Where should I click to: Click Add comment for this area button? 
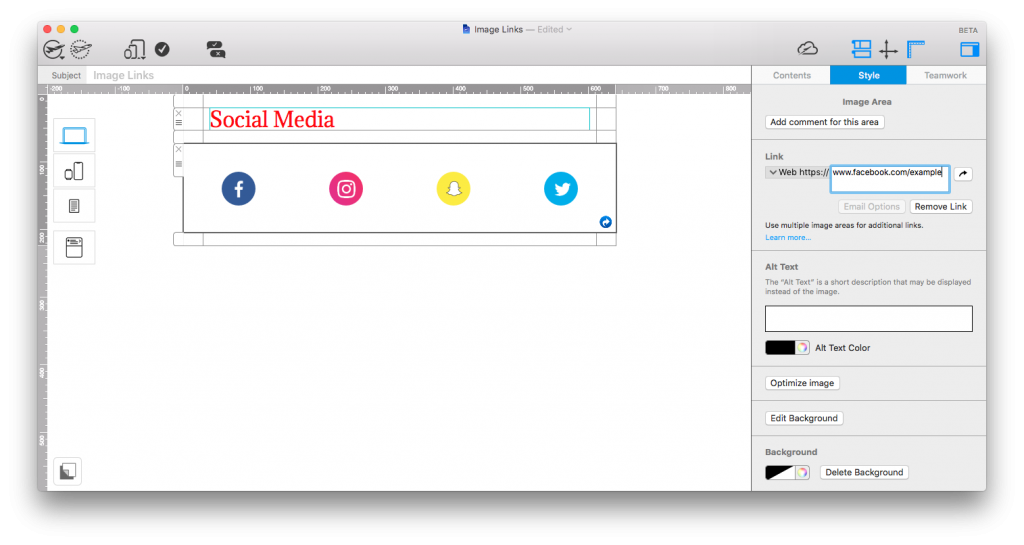(x=824, y=122)
